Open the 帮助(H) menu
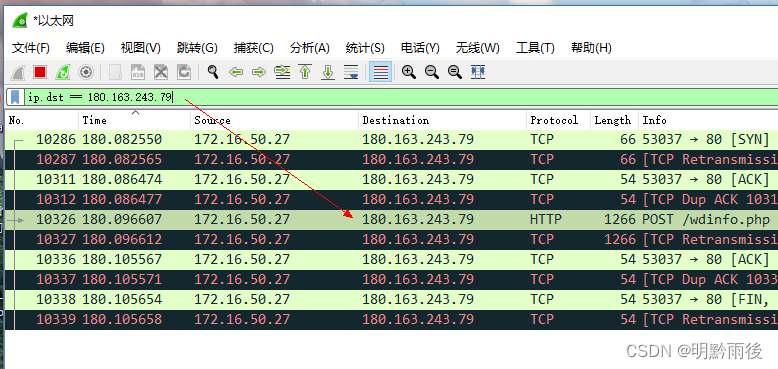Viewport: 778px width, 369px height. coord(591,48)
